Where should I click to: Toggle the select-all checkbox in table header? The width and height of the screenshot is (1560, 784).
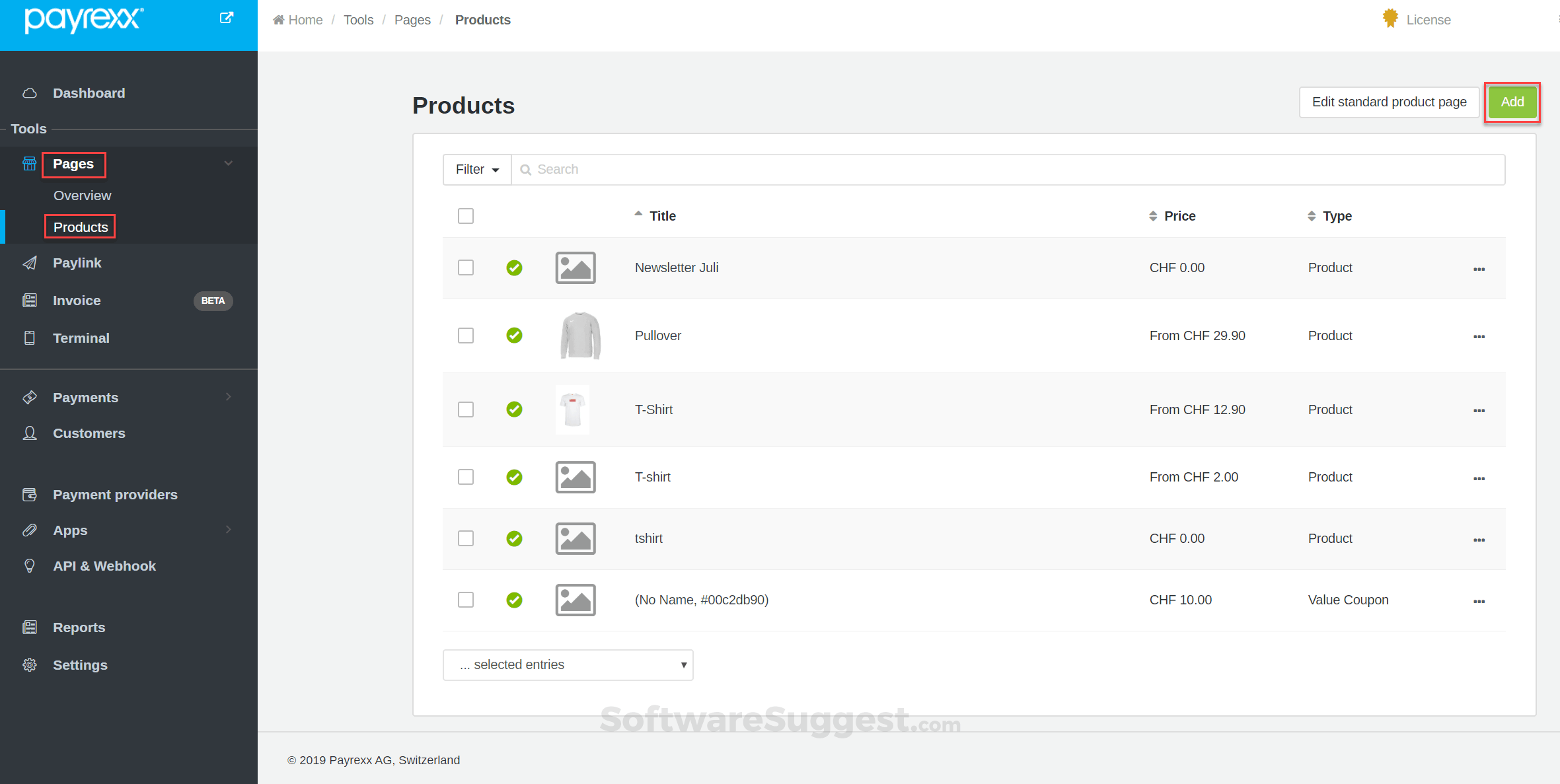(x=466, y=216)
